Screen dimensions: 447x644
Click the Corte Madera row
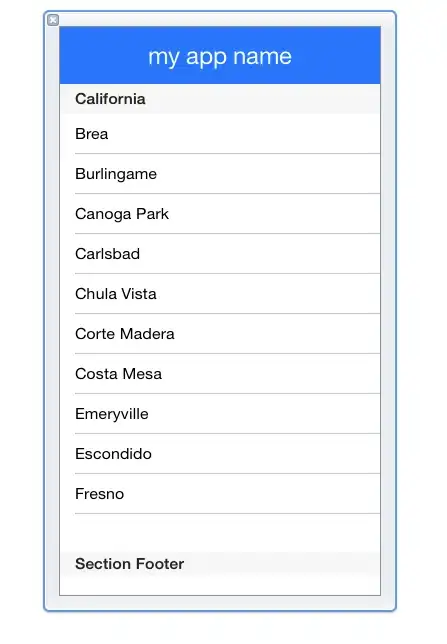tap(220, 334)
